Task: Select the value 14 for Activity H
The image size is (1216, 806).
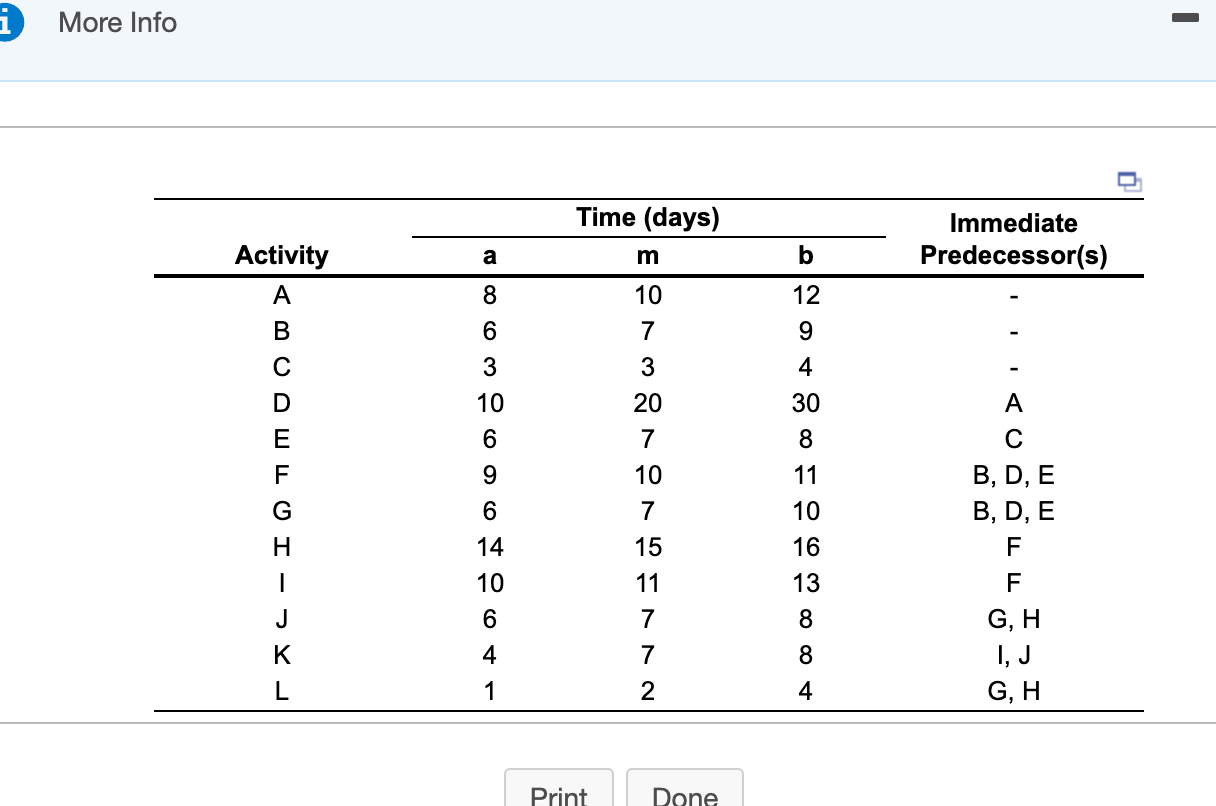Action: (x=489, y=547)
